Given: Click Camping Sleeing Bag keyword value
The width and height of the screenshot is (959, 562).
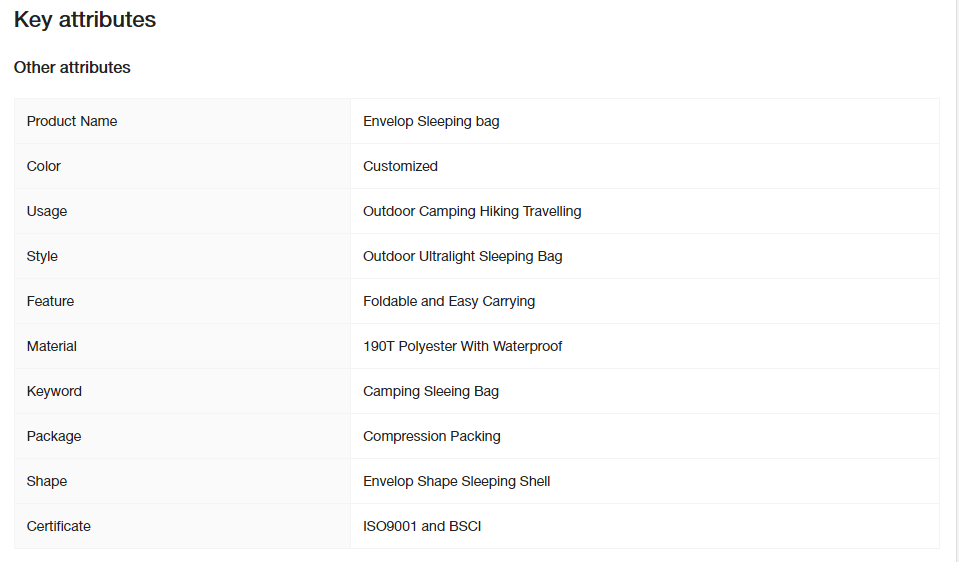Looking at the screenshot, I should 431,391.
